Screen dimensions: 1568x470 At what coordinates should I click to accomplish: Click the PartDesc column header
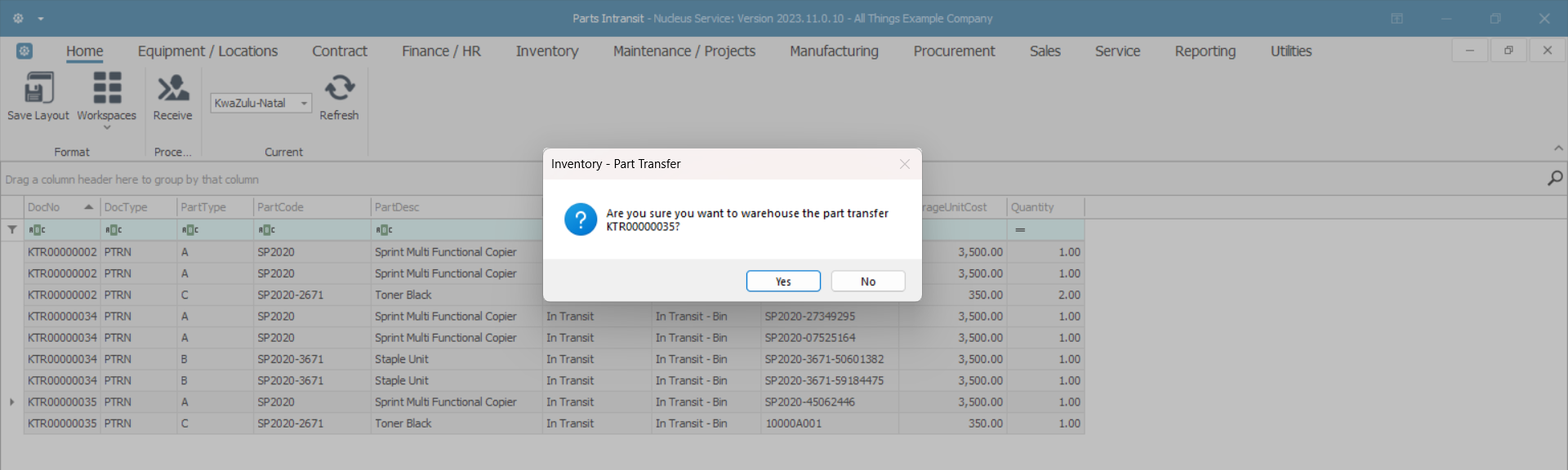point(457,207)
